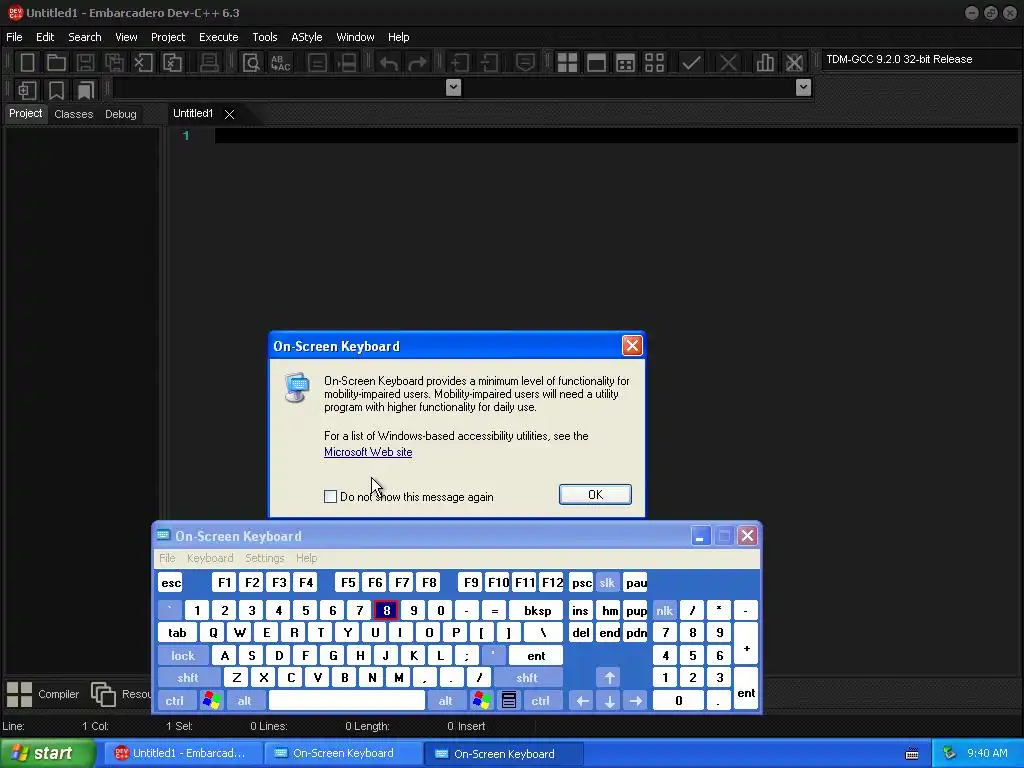Click the Save All toolbar icon
Screen dimensions: 1024x768
114,63
